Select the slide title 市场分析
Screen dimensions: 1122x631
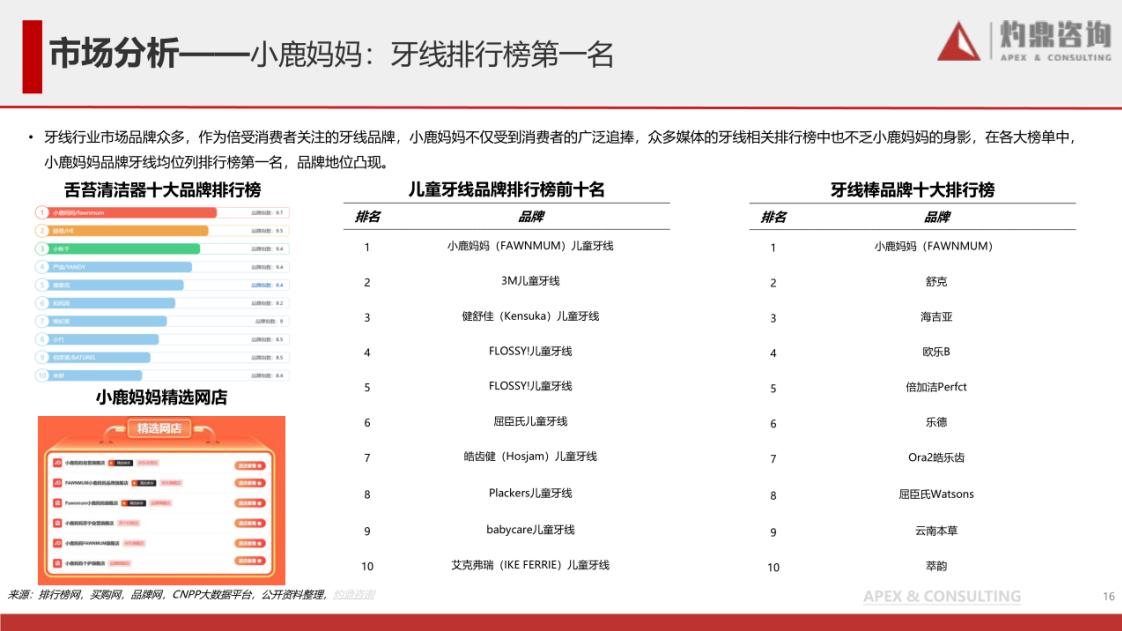click(114, 54)
